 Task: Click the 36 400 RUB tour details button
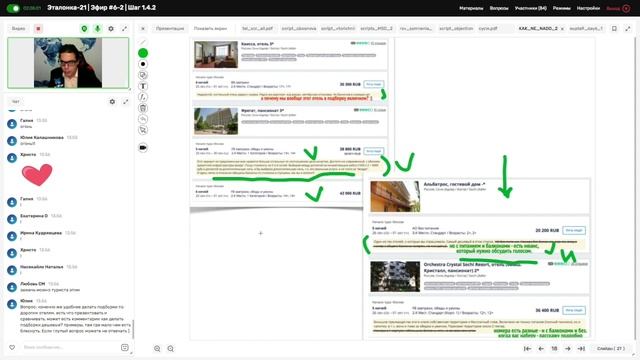[573, 310]
